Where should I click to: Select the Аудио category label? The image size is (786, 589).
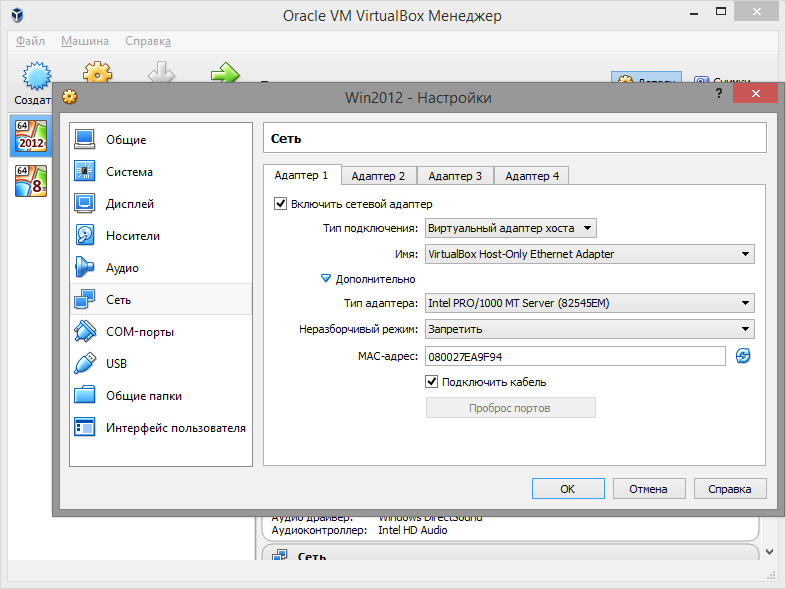coord(122,268)
